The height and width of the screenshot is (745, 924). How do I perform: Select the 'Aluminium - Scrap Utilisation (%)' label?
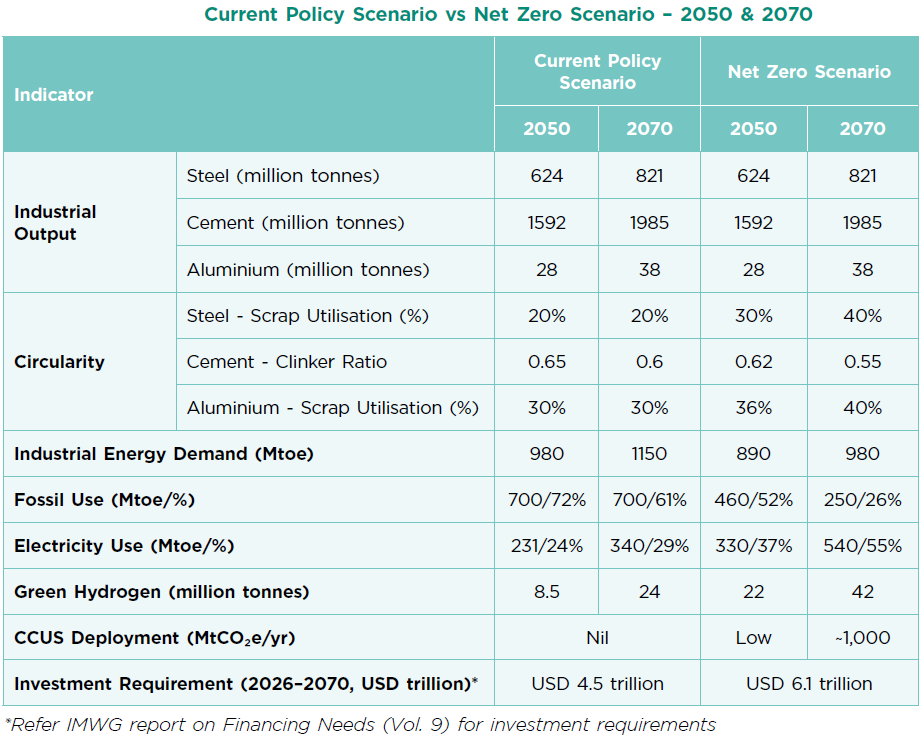[332, 408]
